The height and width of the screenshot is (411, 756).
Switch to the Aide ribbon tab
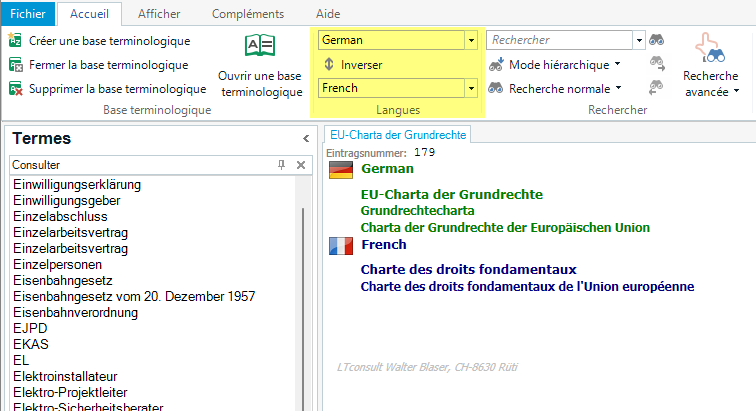[328, 14]
